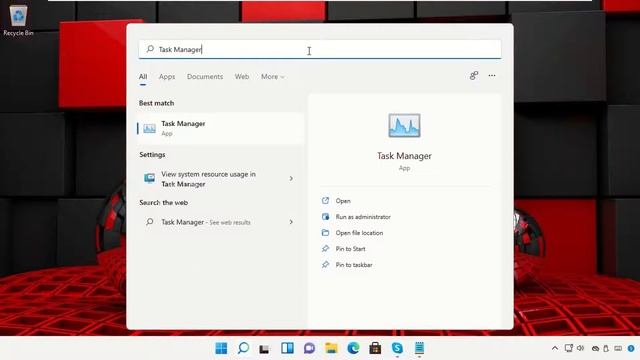Expand the More filters dropdown
Viewport: 640px width, 360px height.
click(273, 76)
